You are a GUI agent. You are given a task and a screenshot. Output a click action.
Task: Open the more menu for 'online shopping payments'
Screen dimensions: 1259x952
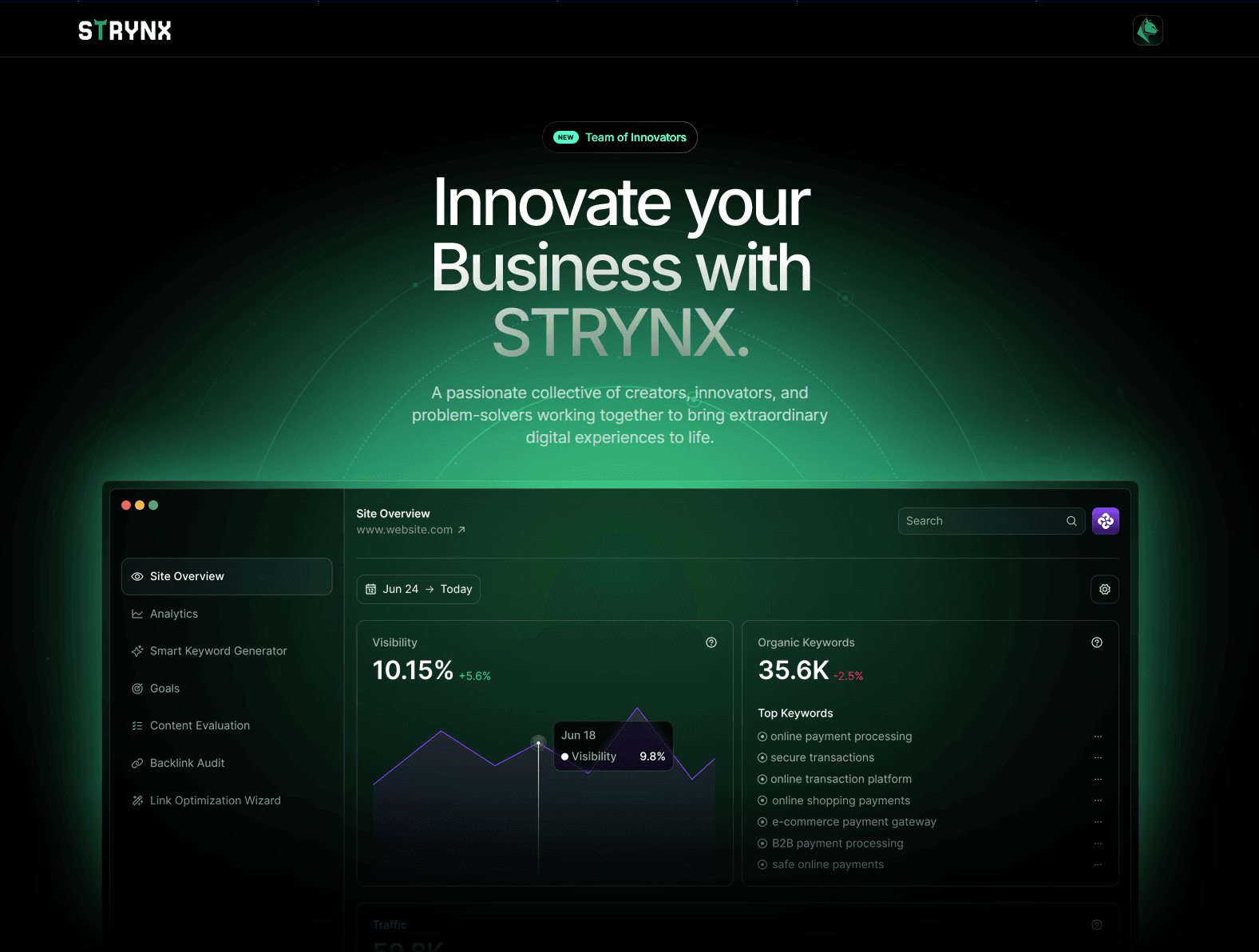point(1098,800)
